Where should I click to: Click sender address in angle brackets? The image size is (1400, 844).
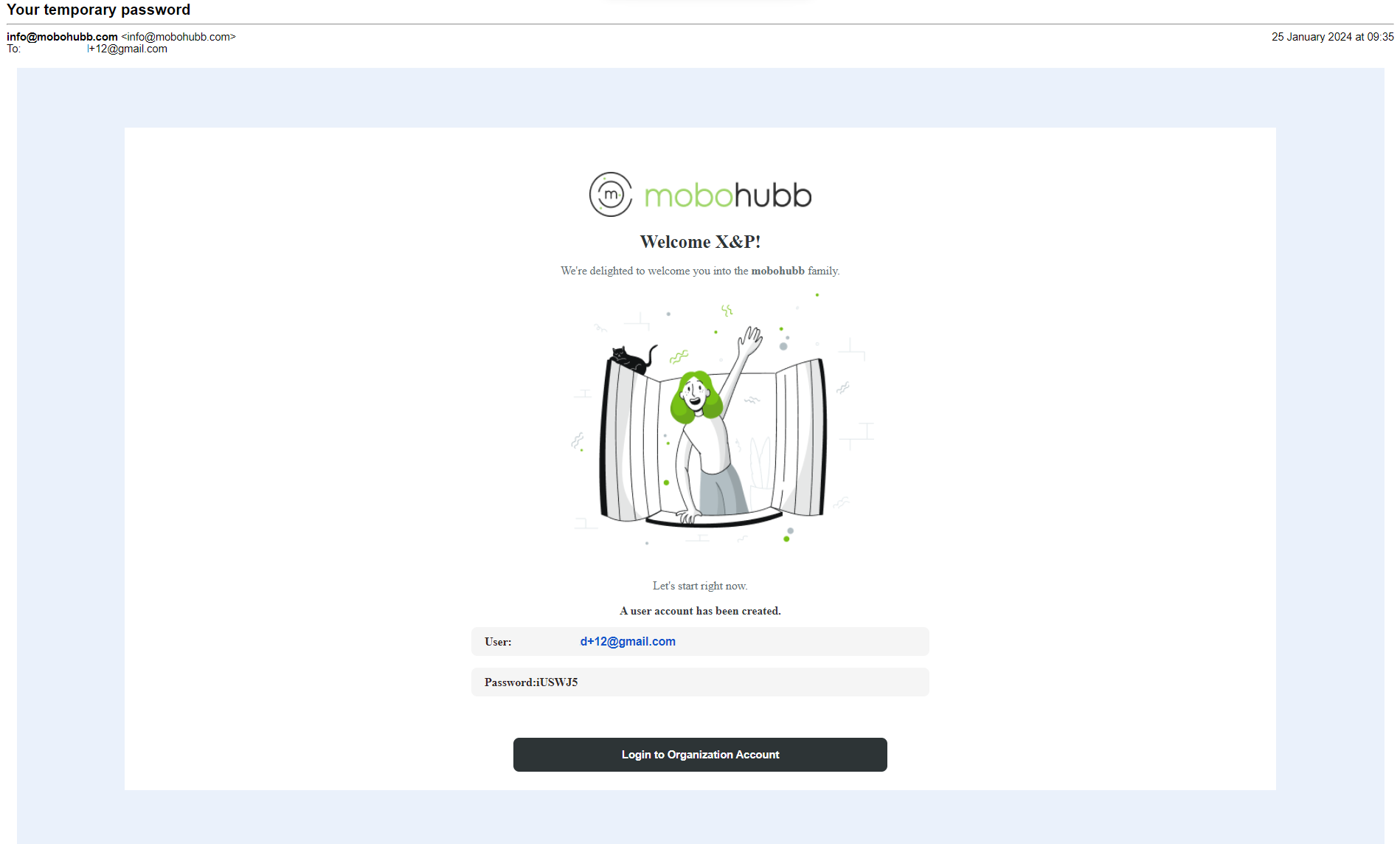point(179,37)
